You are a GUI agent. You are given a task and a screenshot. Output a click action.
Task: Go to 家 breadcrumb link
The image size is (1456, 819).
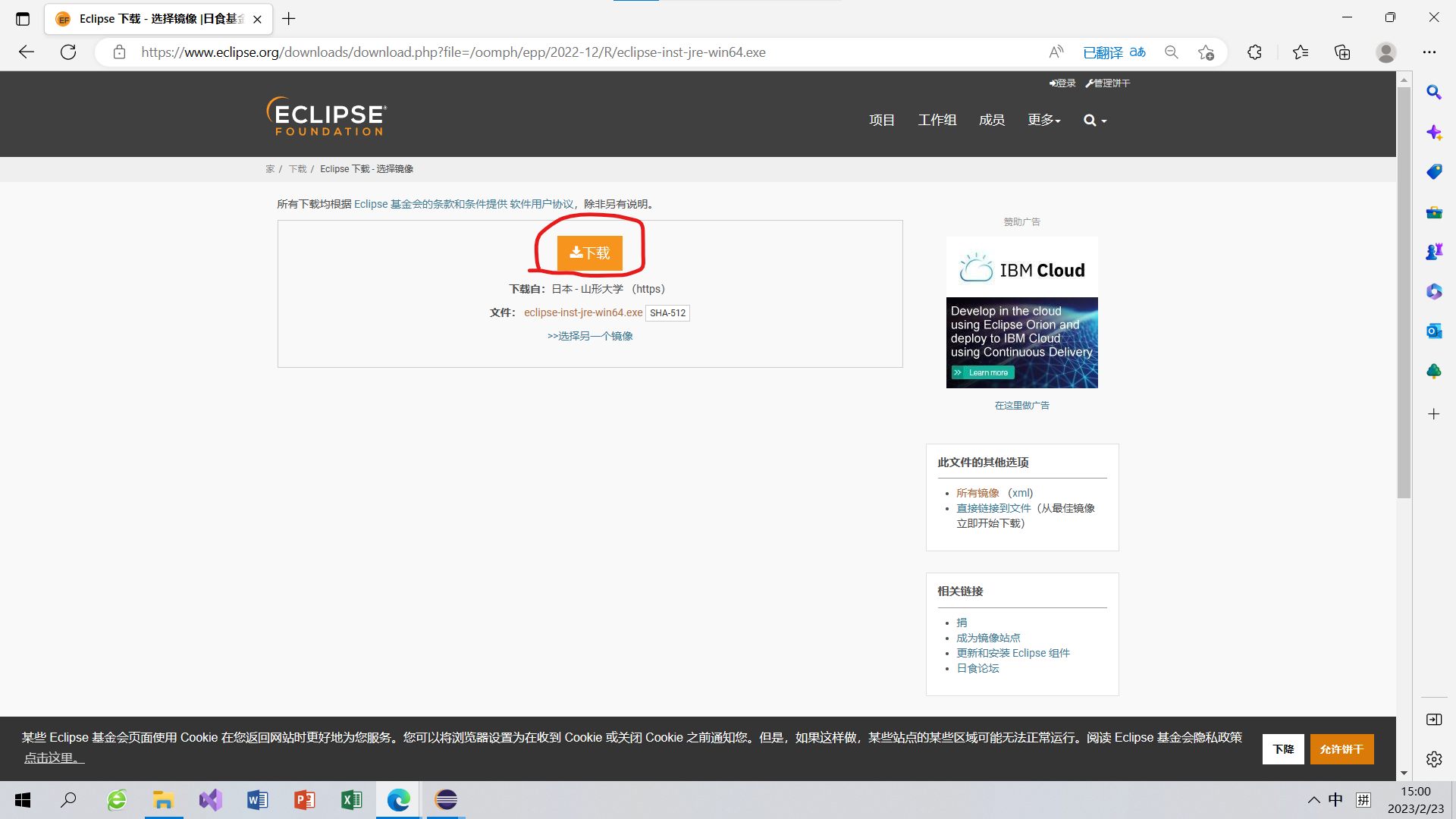(x=270, y=169)
